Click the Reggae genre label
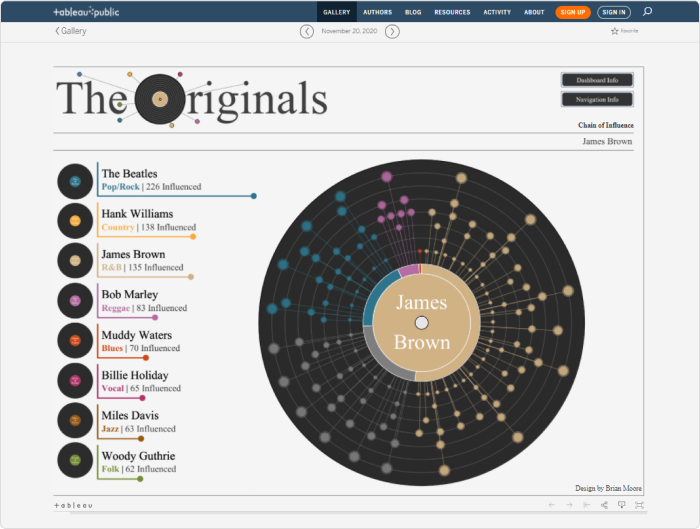The width and height of the screenshot is (700, 529). [x=116, y=308]
